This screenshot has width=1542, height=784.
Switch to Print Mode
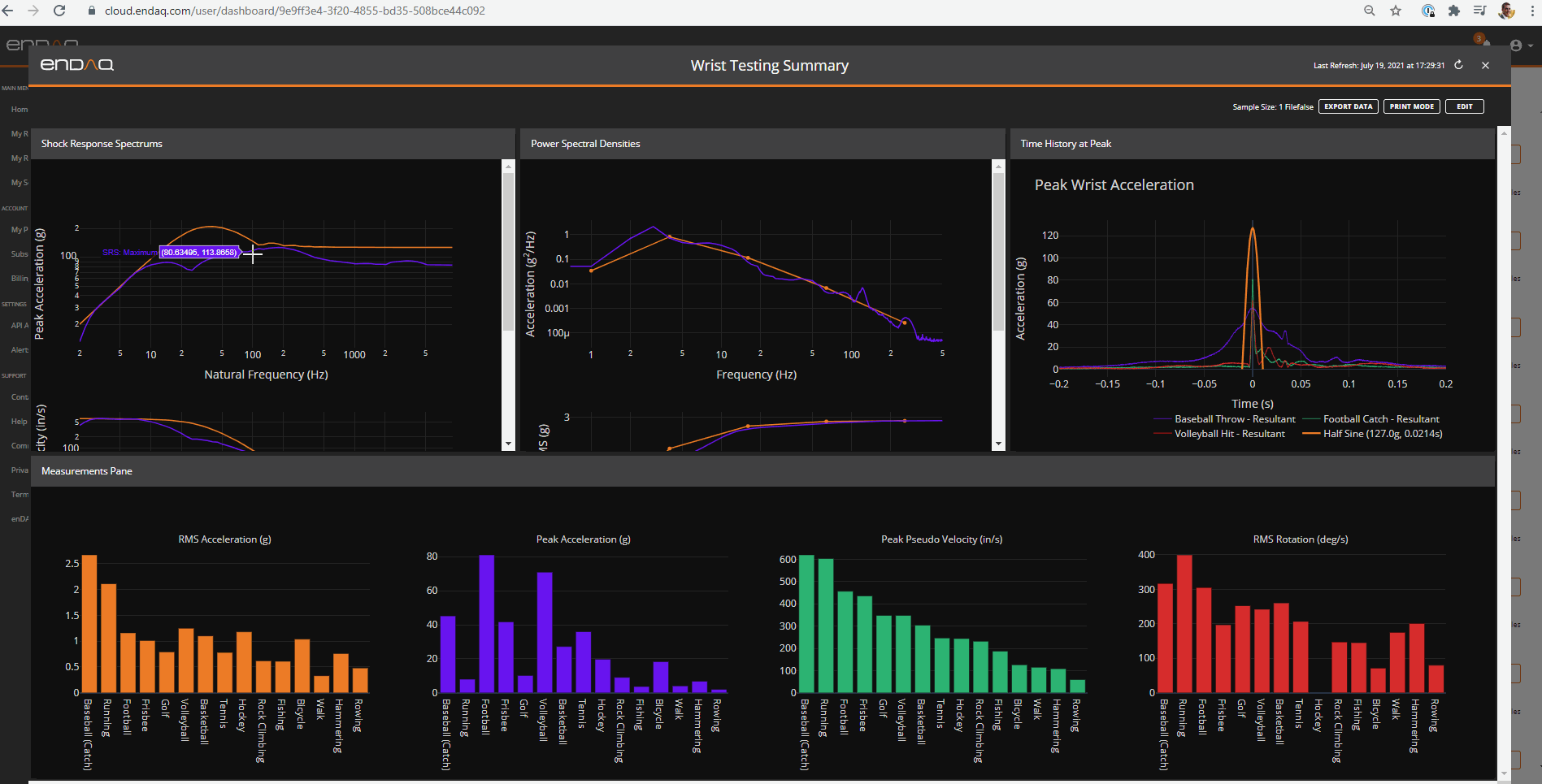1412,106
